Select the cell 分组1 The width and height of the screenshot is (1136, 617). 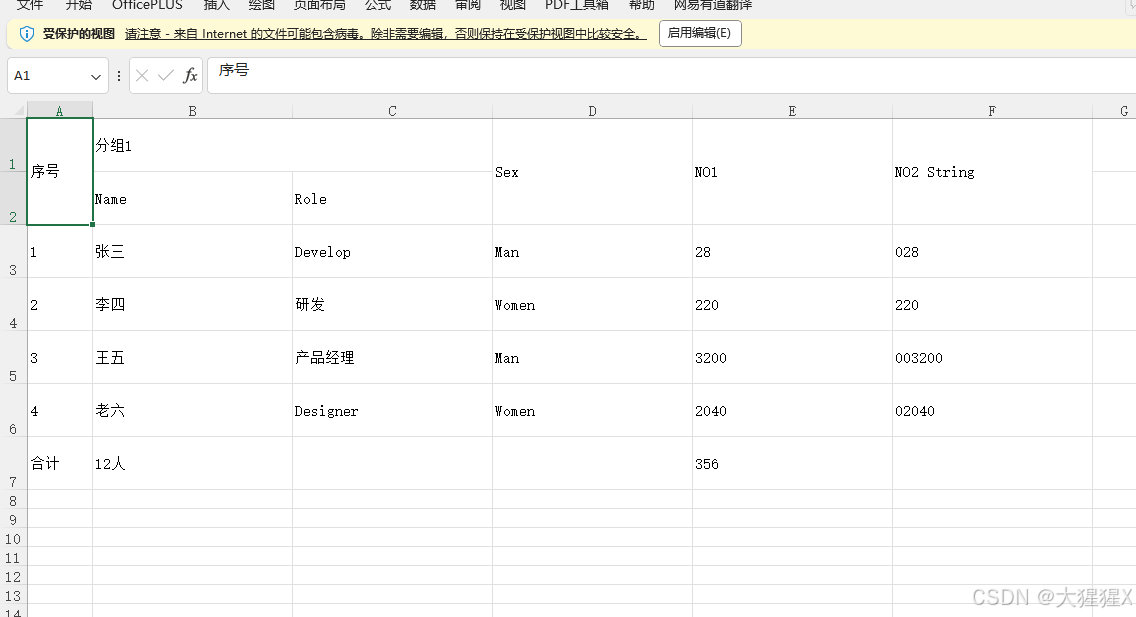click(x=292, y=145)
